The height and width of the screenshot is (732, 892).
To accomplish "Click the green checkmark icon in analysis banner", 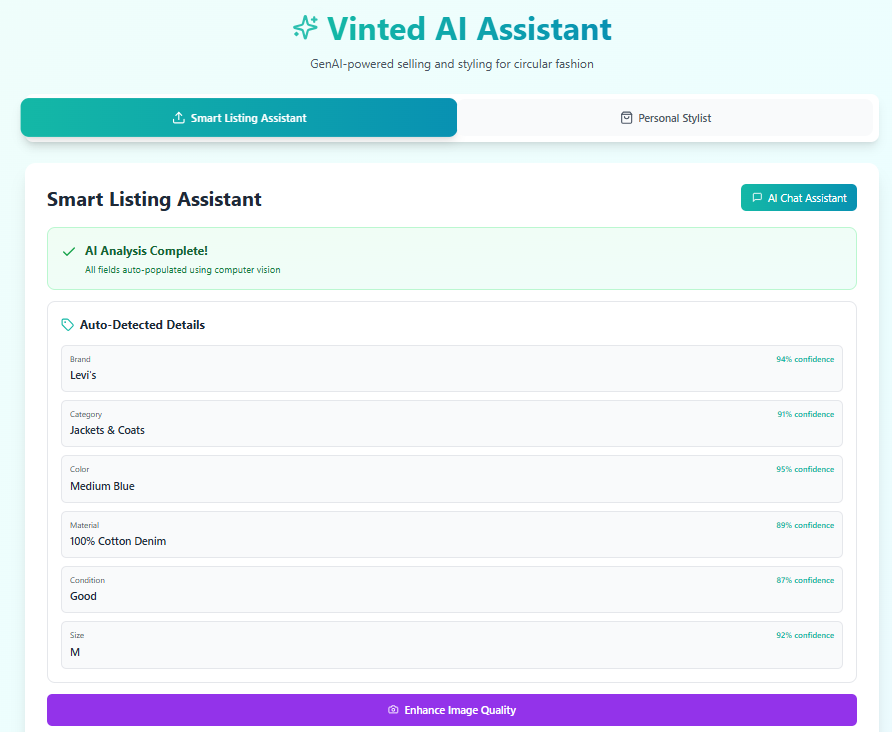I will [x=69, y=252].
